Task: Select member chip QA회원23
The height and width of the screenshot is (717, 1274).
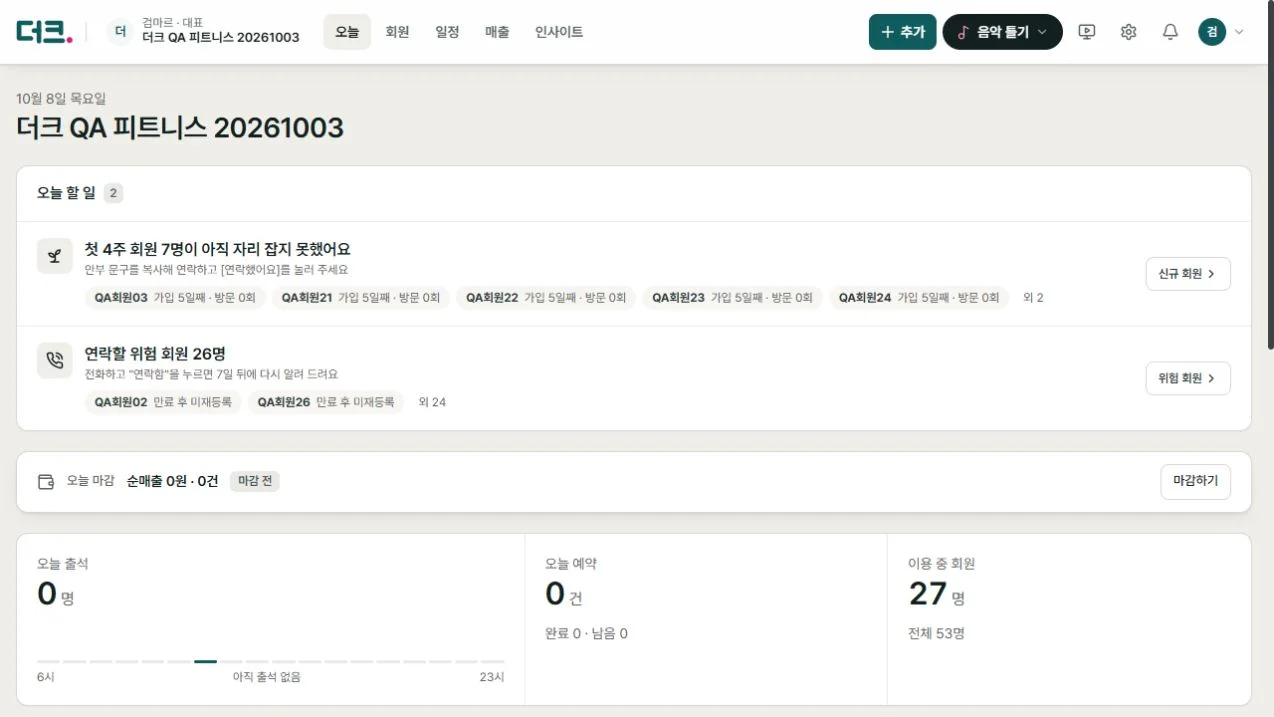Action: [732, 298]
